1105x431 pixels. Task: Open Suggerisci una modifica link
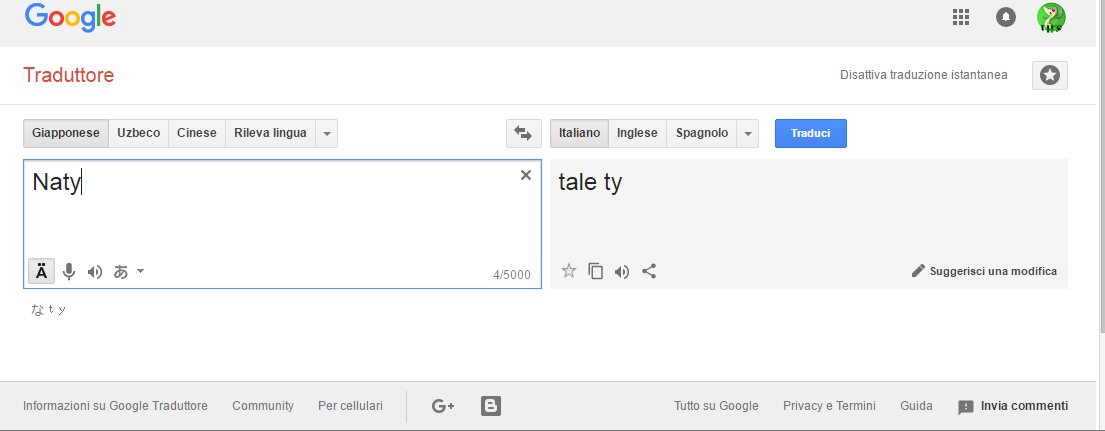point(984,271)
